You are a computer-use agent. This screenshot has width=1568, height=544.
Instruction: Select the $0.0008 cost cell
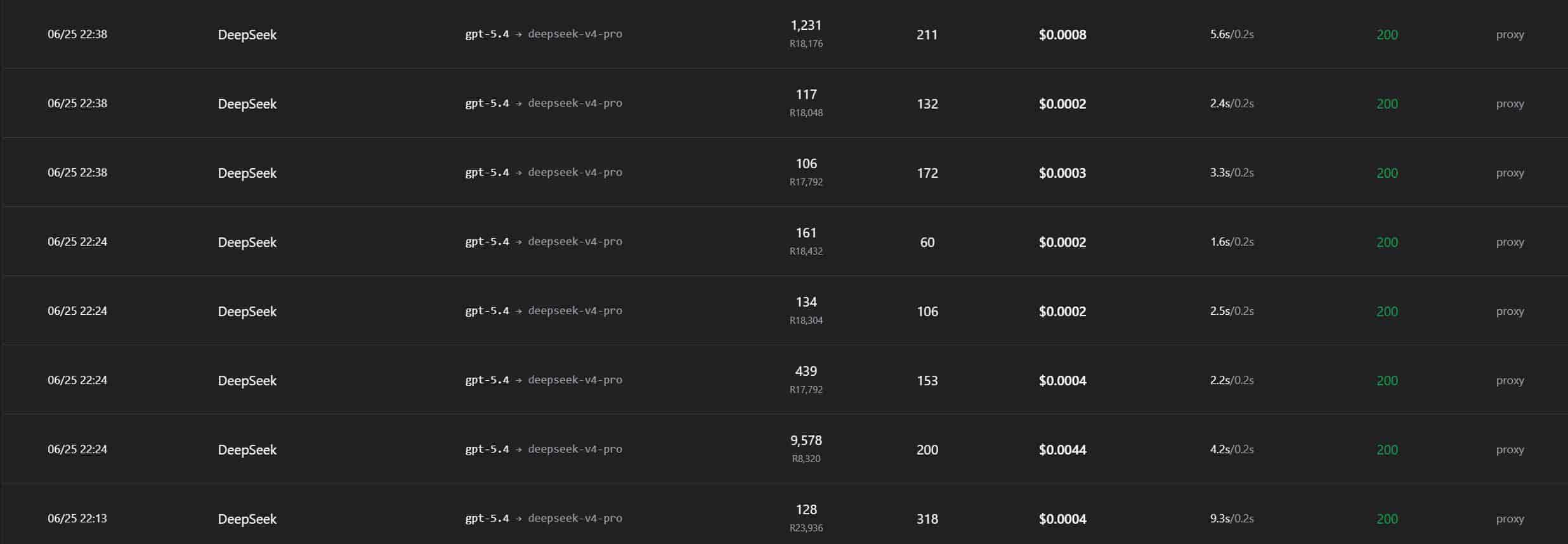pos(1062,35)
